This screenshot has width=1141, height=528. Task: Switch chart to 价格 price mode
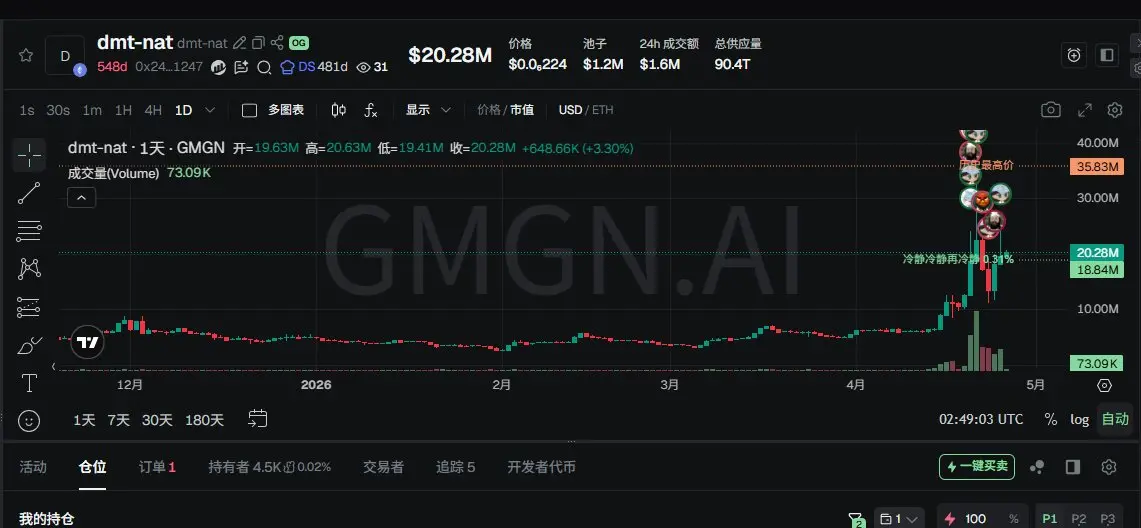488,110
